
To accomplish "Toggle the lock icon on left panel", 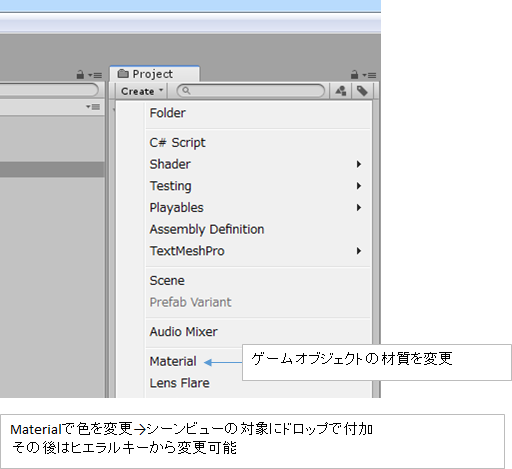I will pyautogui.click(x=80, y=74).
